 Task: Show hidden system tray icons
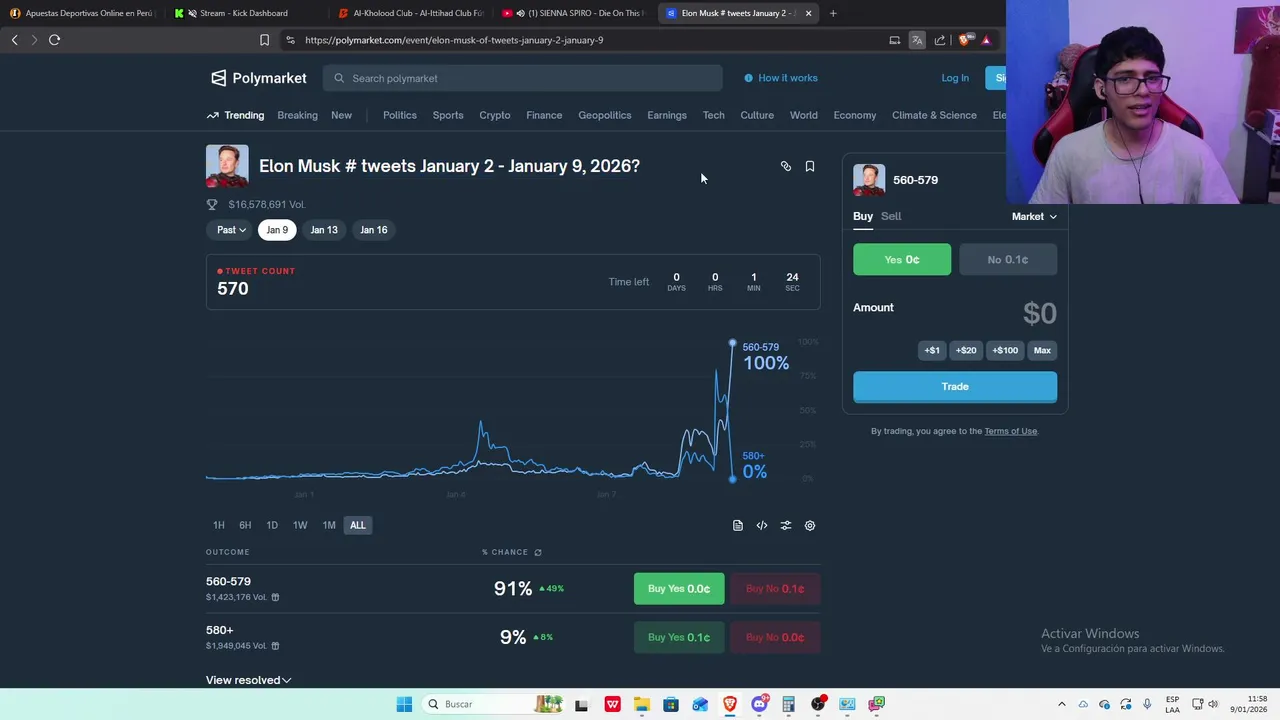point(1062,704)
